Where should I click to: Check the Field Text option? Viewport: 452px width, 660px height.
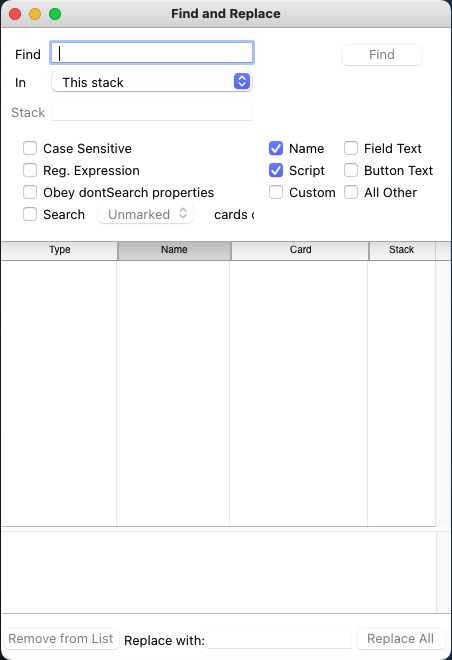click(x=351, y=148)
